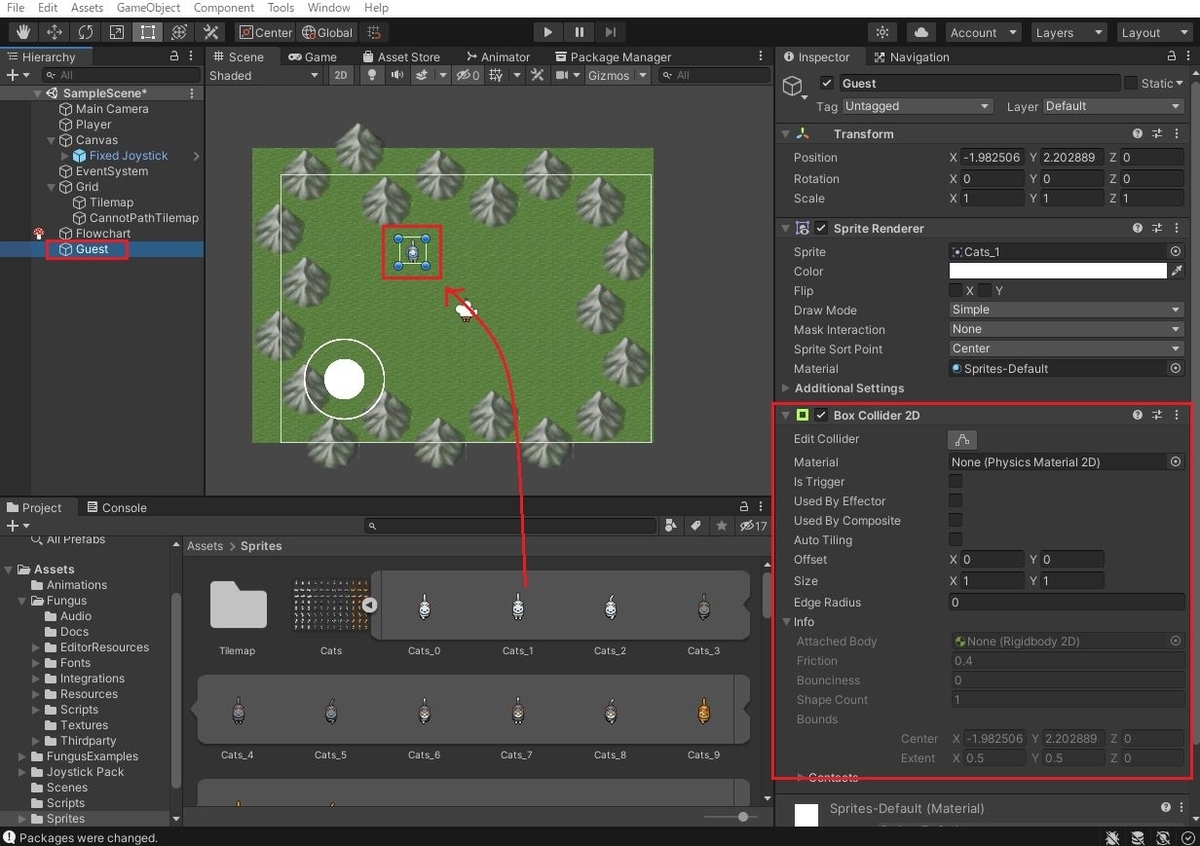
Task: Open the Shaded draw mode dropdown
Action: click(x=264, y=75)
